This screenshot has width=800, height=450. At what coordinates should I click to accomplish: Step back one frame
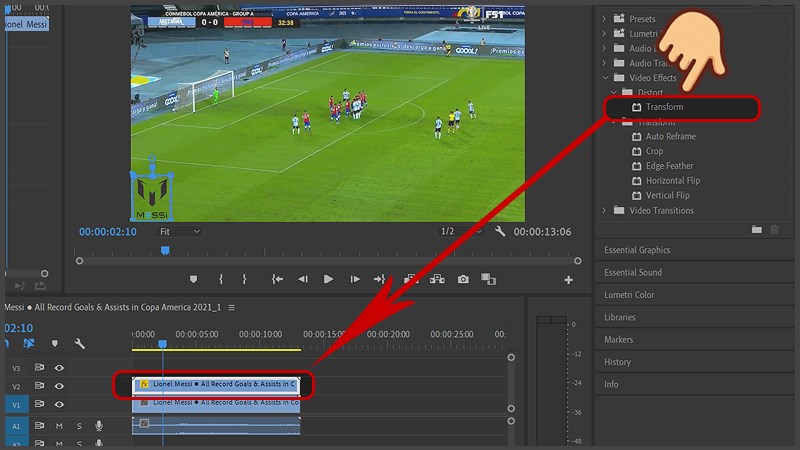(303, 279)
